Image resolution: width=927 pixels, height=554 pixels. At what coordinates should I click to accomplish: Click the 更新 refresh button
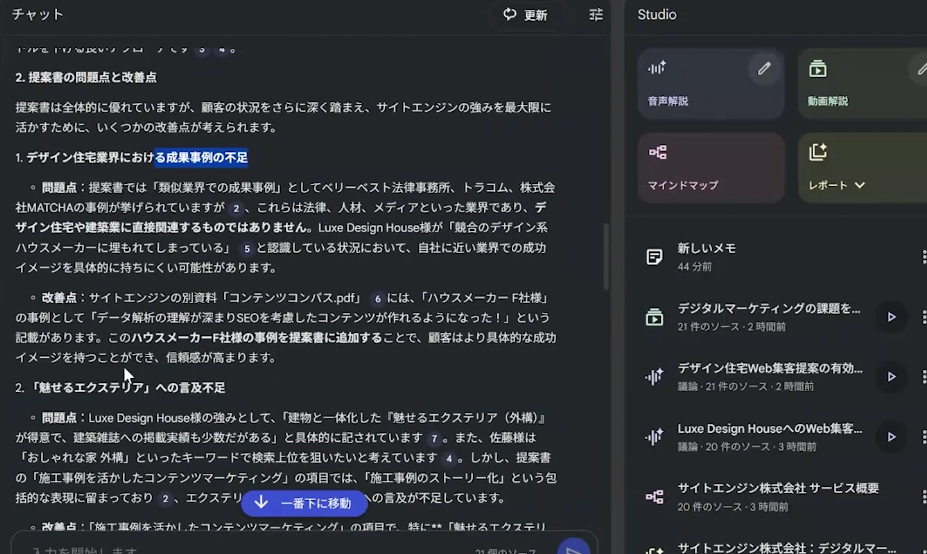point(525,15)
